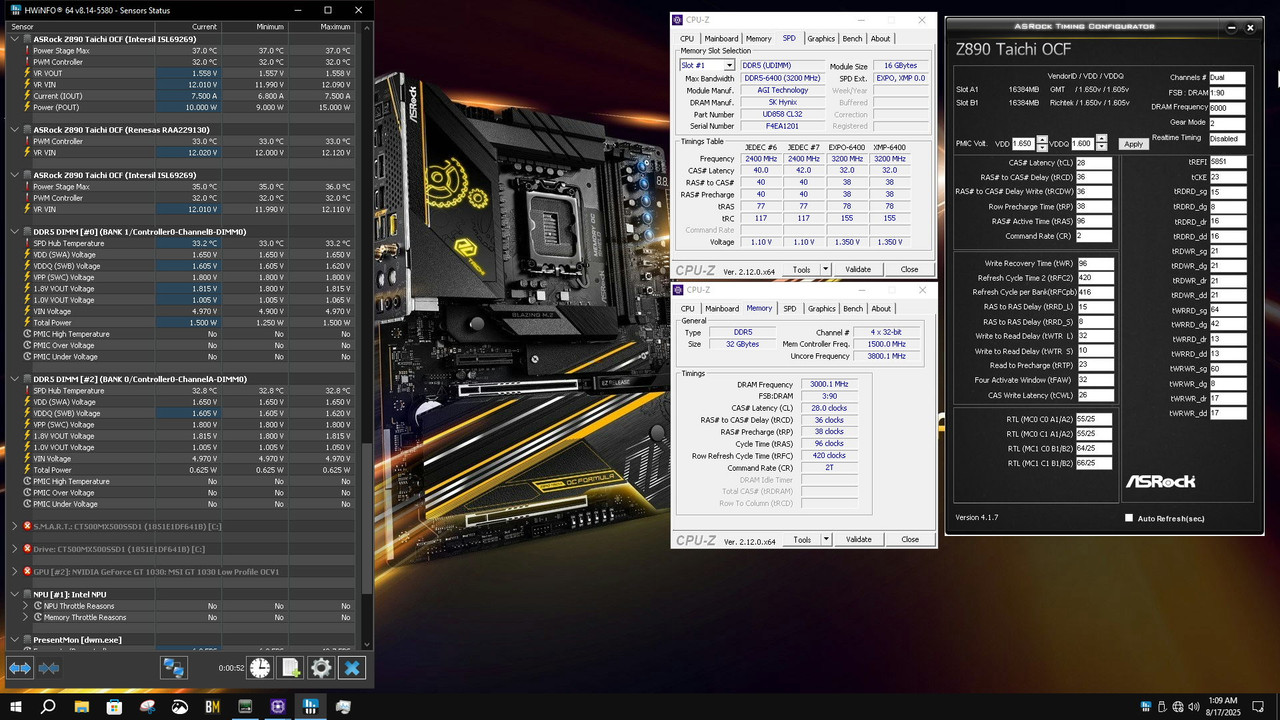Viewport: 1280px width, 720px height.
Task: Reset HWiNFO elapsed time clock icon
Action: pyautogui.click(x=260, y=668)
